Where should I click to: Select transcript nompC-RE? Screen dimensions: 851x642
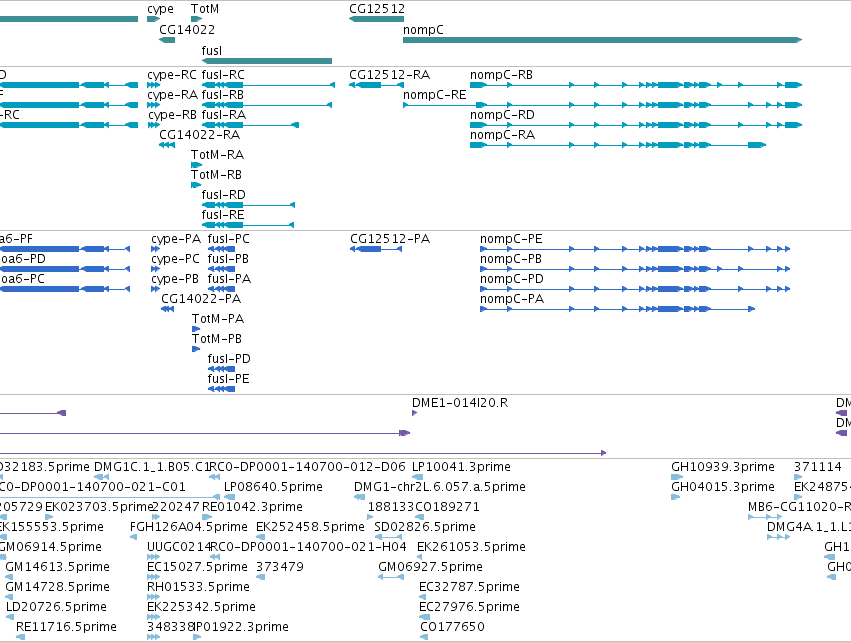point(602,105)
